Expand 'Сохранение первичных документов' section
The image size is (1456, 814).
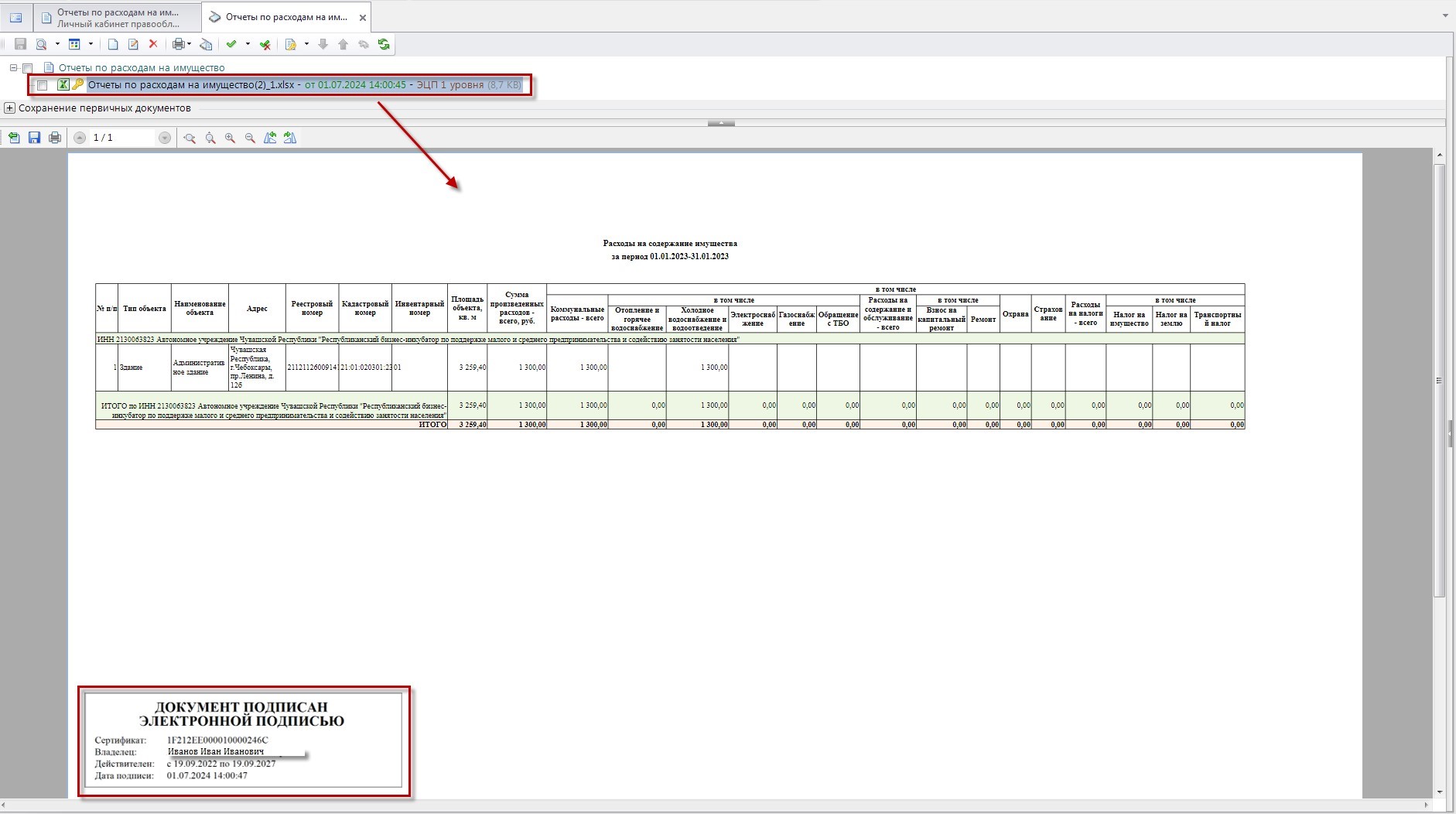(x=10, y=108)
